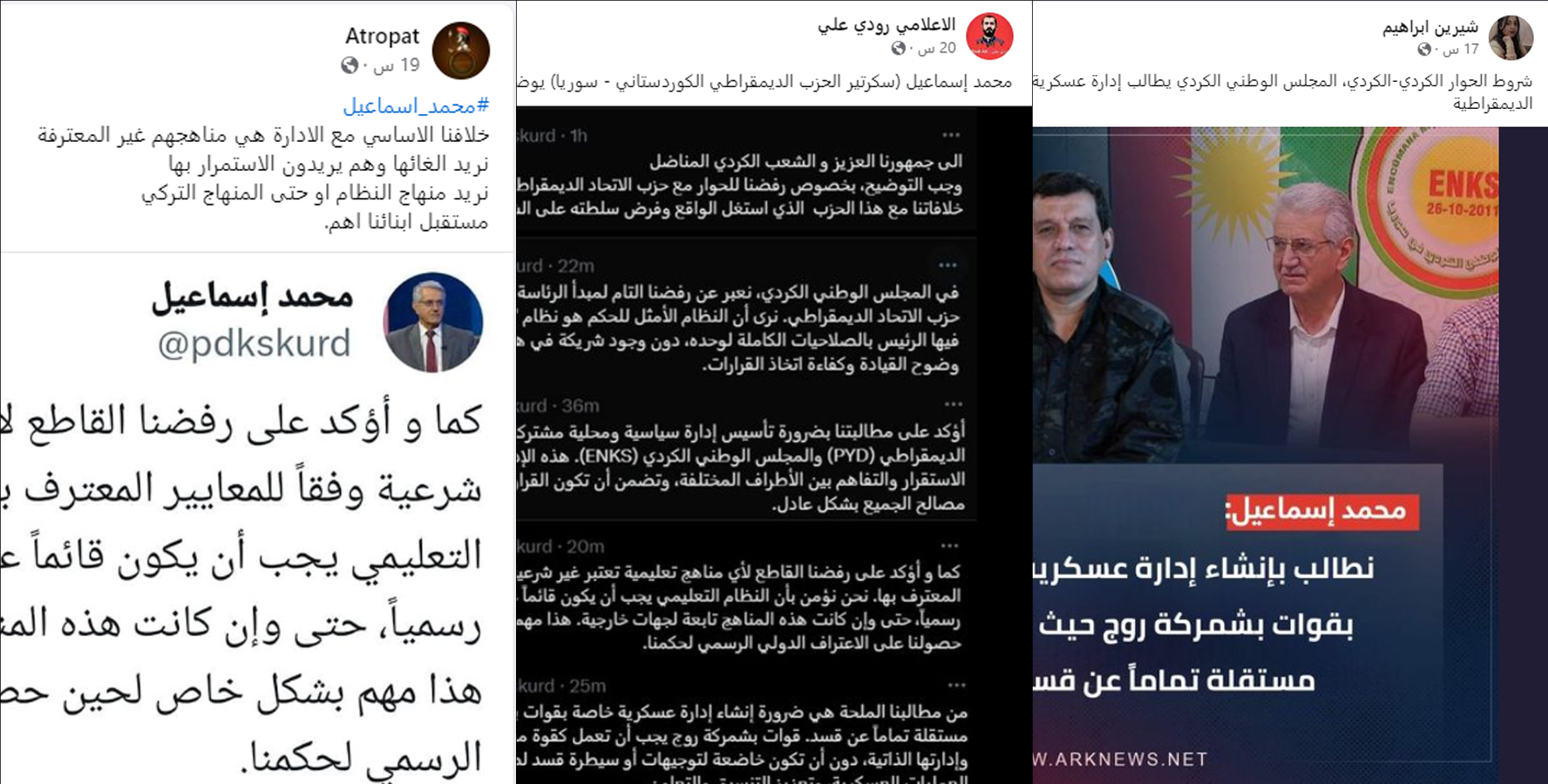Open the dark tweets screenshot image
Screen dimensions: 1548x784
click(774, 445)
